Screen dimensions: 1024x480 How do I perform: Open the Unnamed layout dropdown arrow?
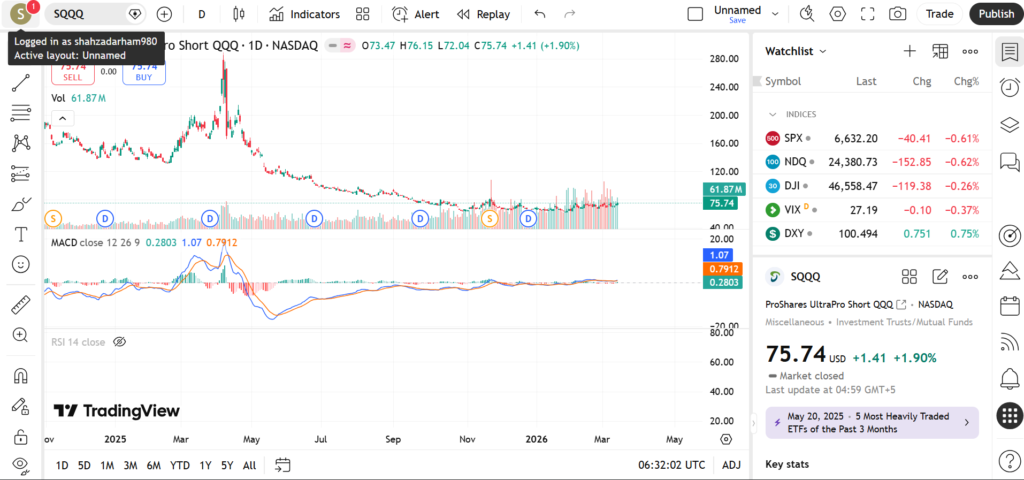coord(775,14)
